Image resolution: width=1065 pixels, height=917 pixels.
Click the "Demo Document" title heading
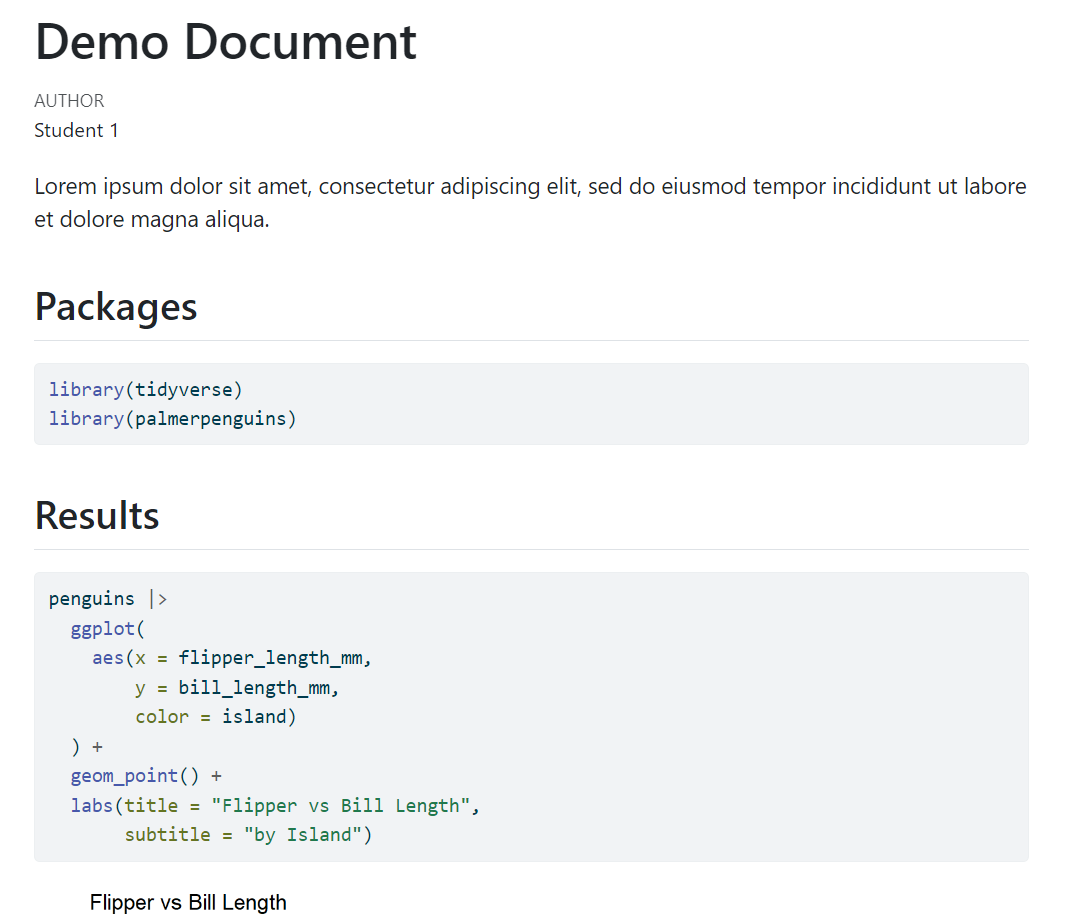tap(225, 42)
